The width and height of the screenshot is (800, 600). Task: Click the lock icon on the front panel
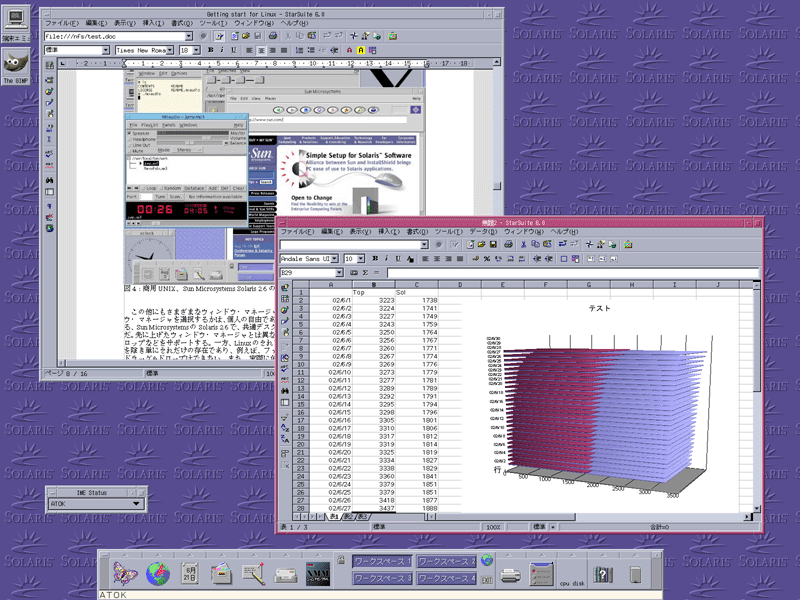(x=341, y=560)
